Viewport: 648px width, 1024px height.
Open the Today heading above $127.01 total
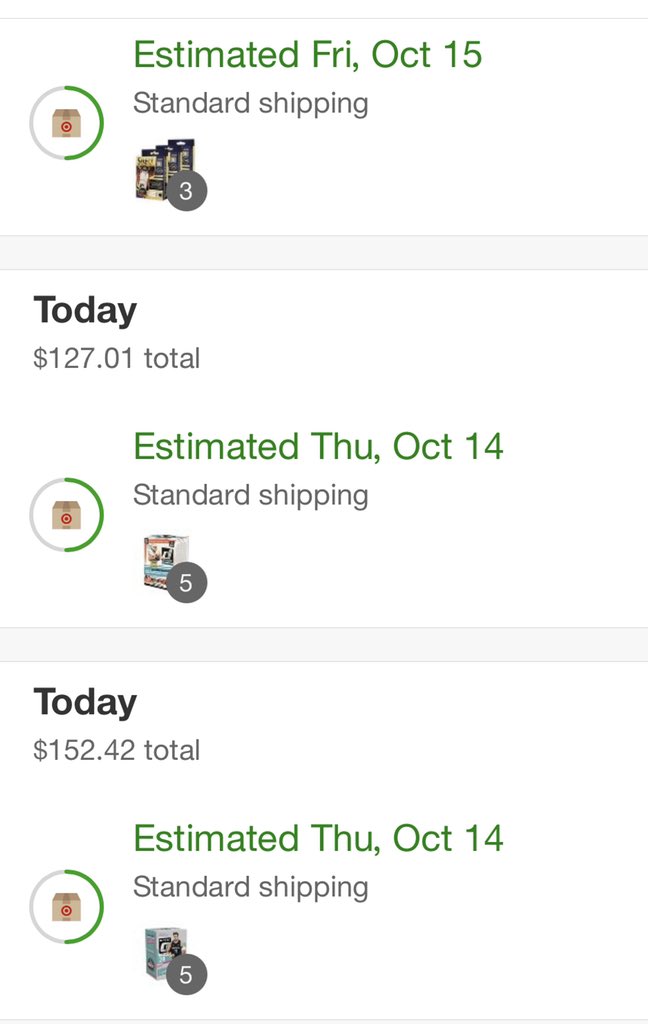(x=85, y=310)
